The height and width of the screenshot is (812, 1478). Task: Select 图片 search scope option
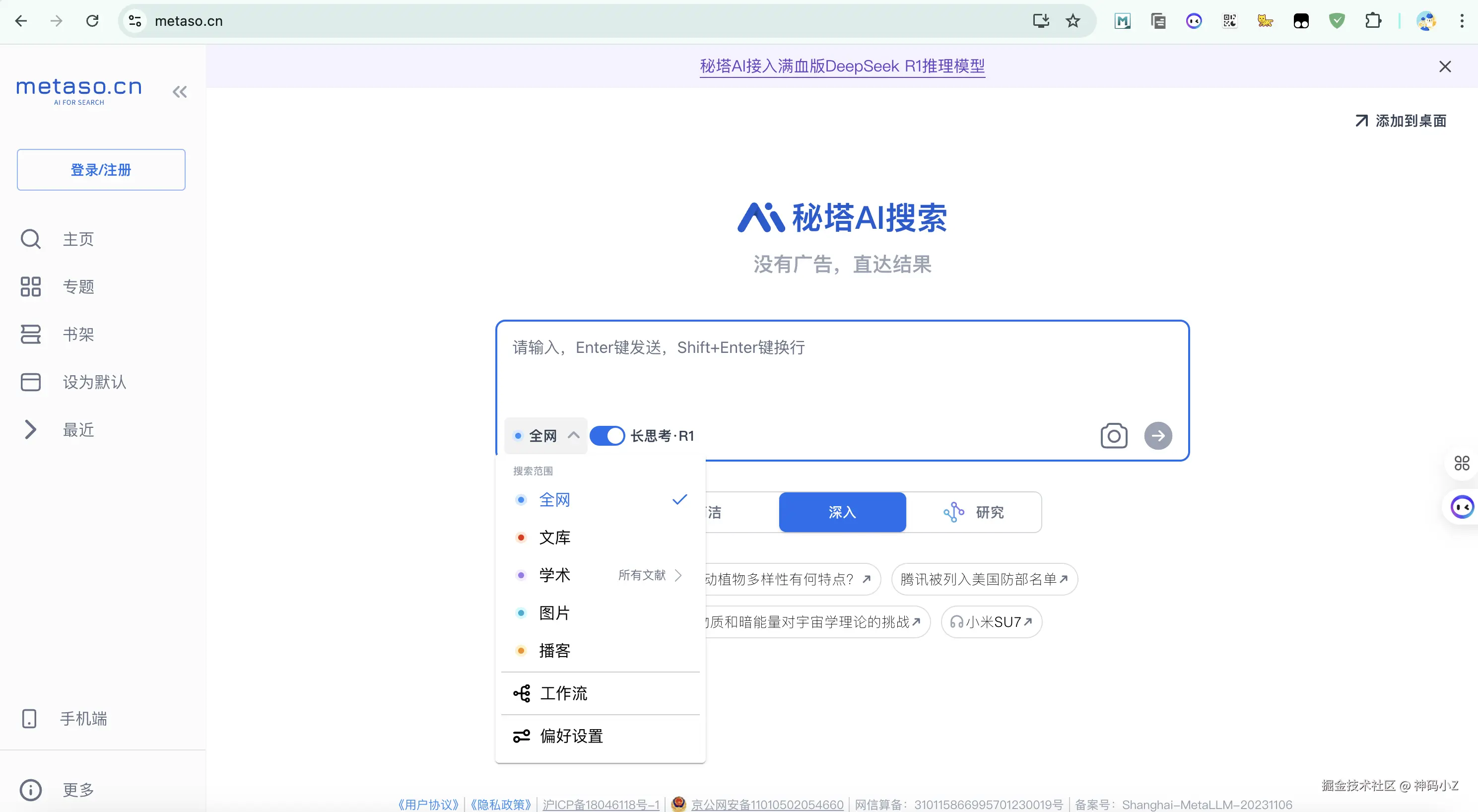[554, 613]
